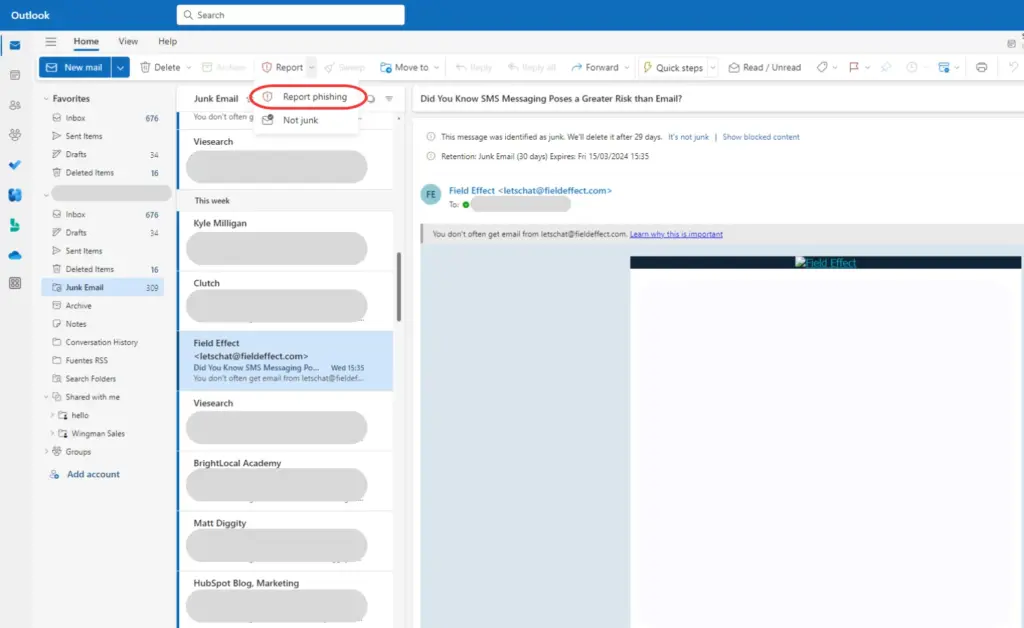1024x628 pixels.
Task: Toggle Read / Unread status
Action: pos(765,67)
